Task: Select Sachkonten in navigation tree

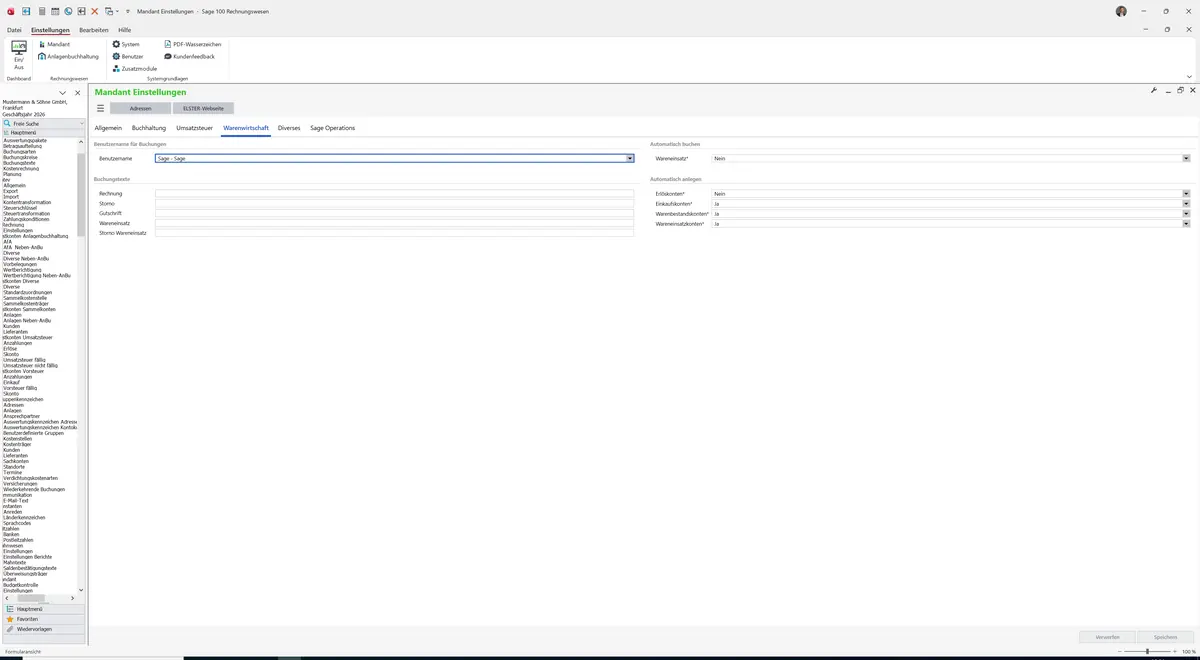Action: click(17, 461)
